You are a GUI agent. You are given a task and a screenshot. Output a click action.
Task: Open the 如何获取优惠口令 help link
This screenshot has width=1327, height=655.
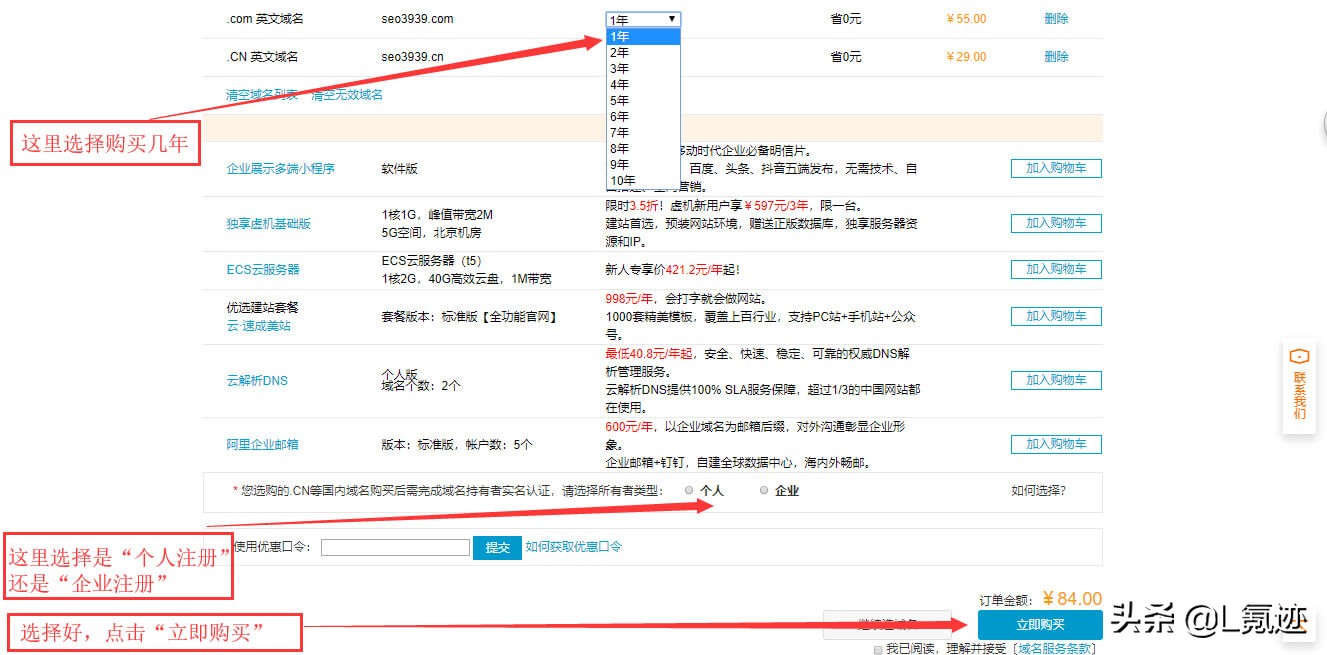click(x=572, y=547)
